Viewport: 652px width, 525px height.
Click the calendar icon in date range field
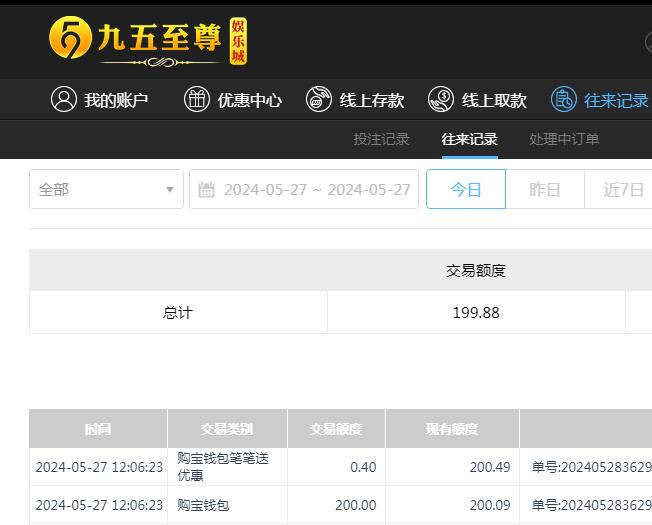tap(206, 190)
